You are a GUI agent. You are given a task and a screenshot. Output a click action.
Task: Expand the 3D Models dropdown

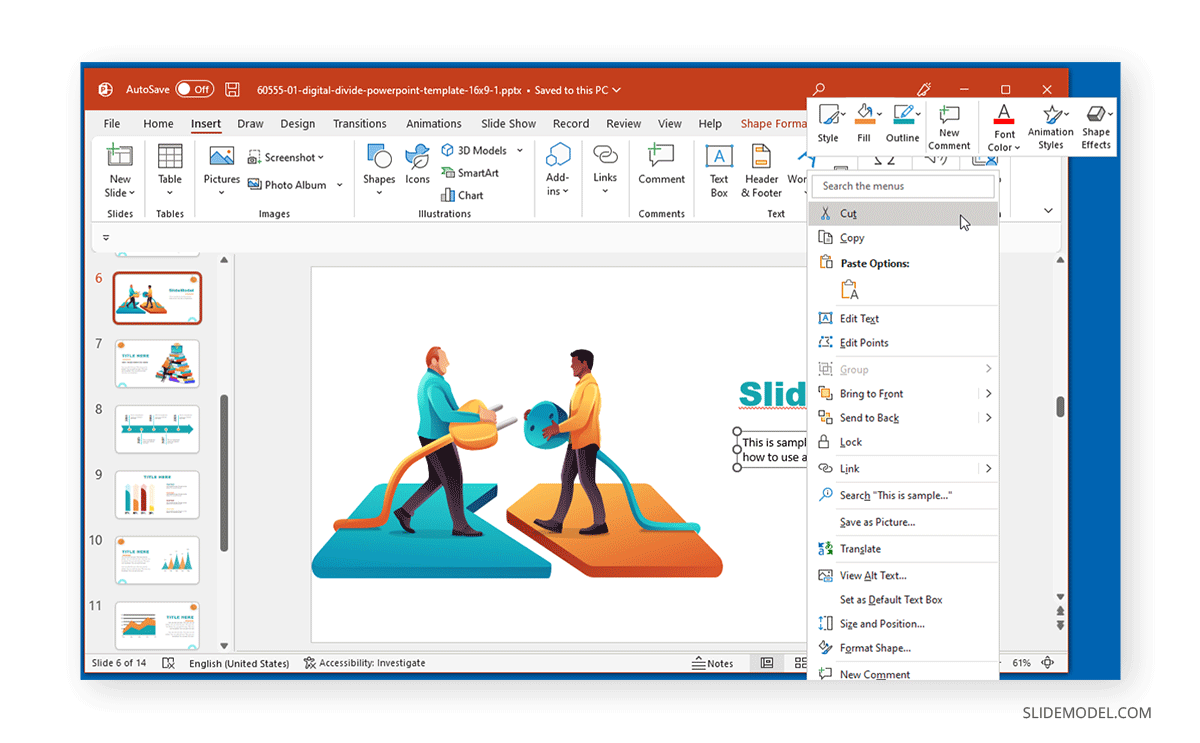point(519,149)
